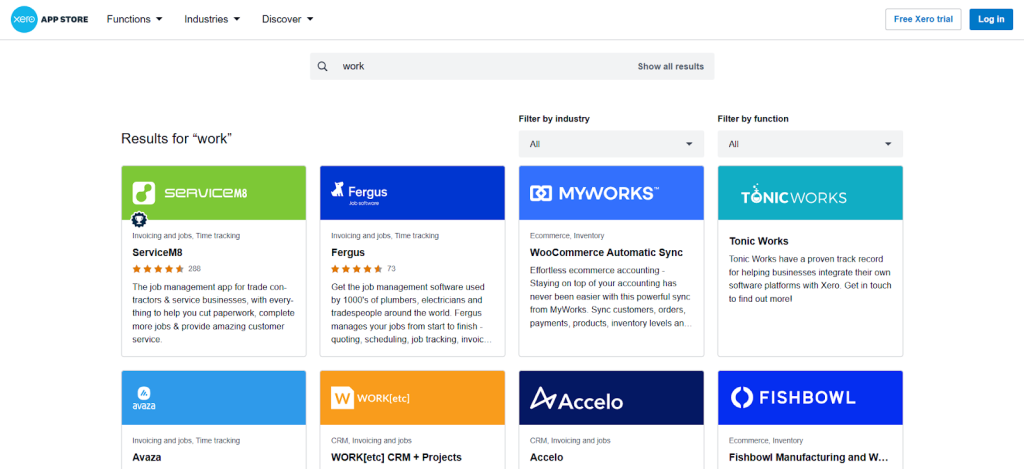The height and width of the screenshot is (469, 1024).
Task: Open WooCommerce Automatic Sync title
Action: (x=606, y=252)
